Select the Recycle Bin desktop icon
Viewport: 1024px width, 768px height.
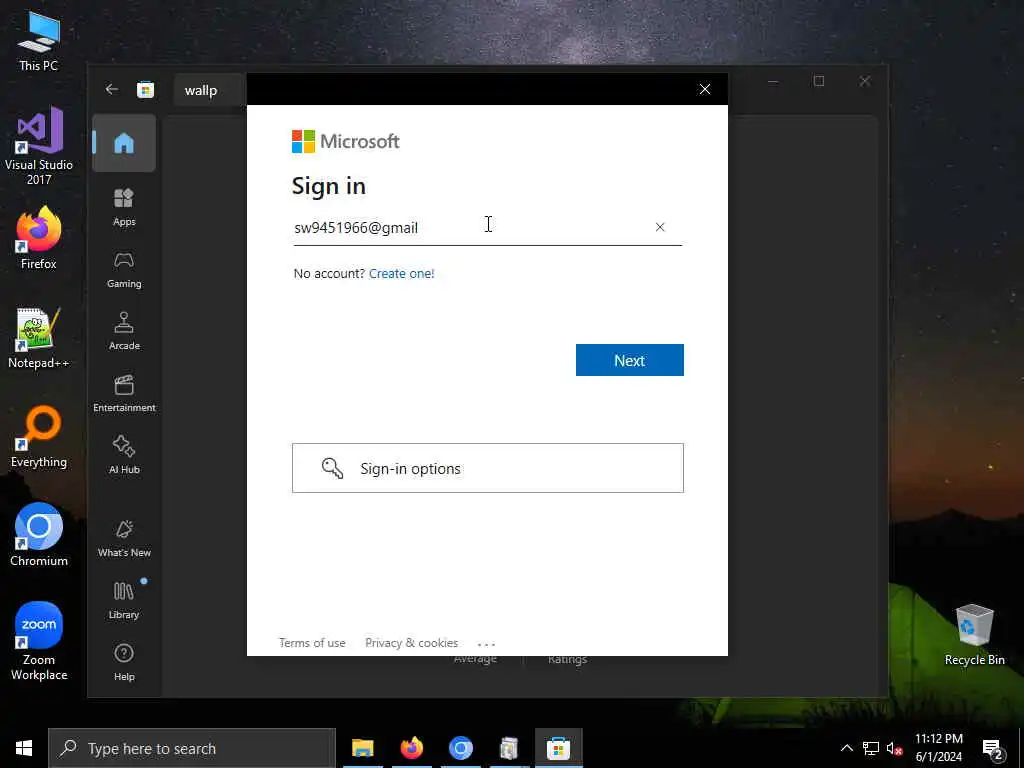(x=974, y=634)
